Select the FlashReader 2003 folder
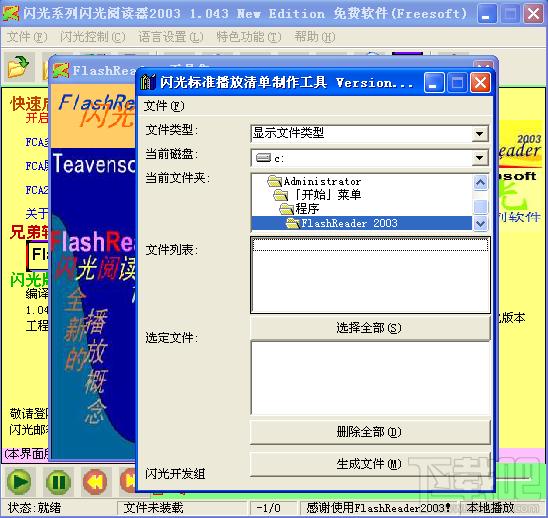Viewport: 548px width, 518px height. pos(361,223)
